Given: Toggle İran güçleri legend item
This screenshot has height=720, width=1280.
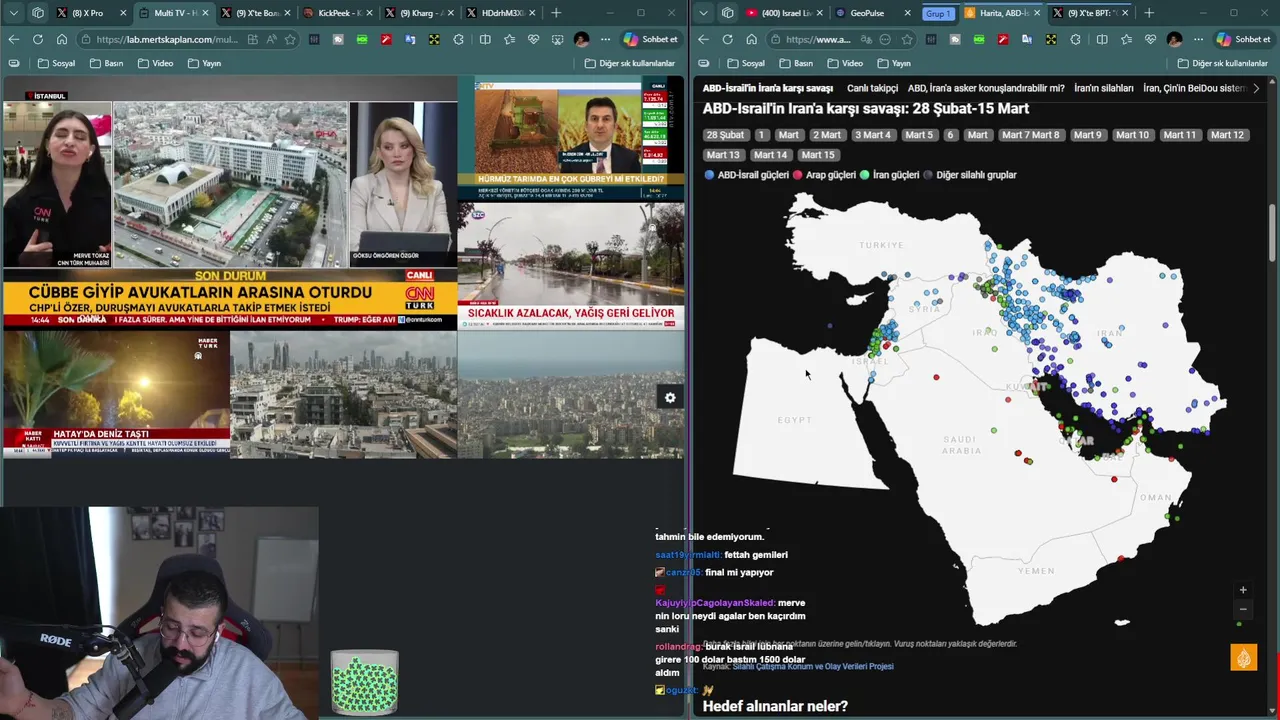Looking at the screenshot, I should pos(890,175).
